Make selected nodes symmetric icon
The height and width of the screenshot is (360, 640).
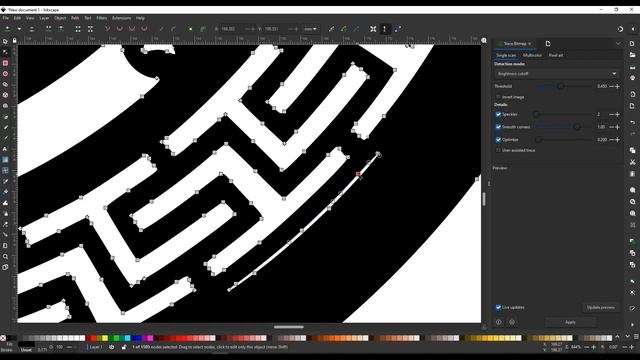132,29
